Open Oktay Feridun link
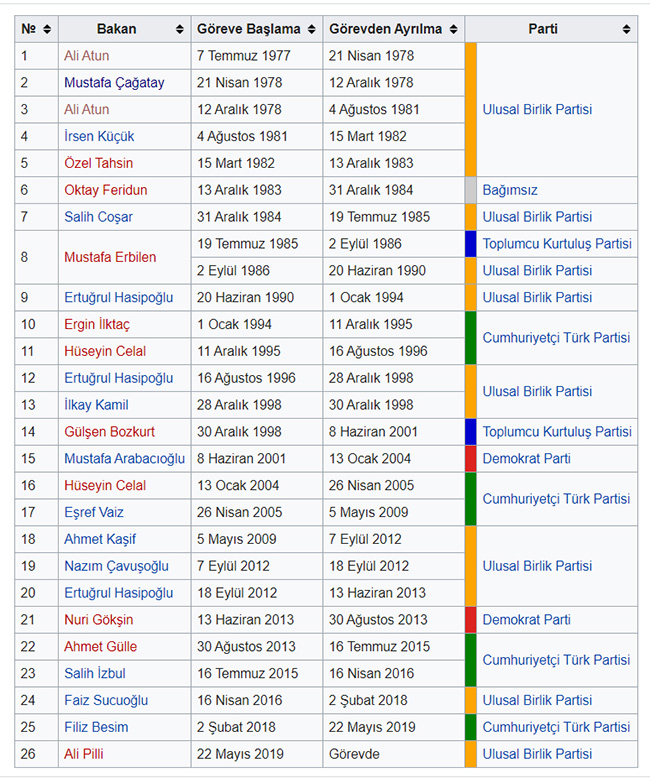The width and height of the screenshot is (650, 778). click(x=106, y=190)
